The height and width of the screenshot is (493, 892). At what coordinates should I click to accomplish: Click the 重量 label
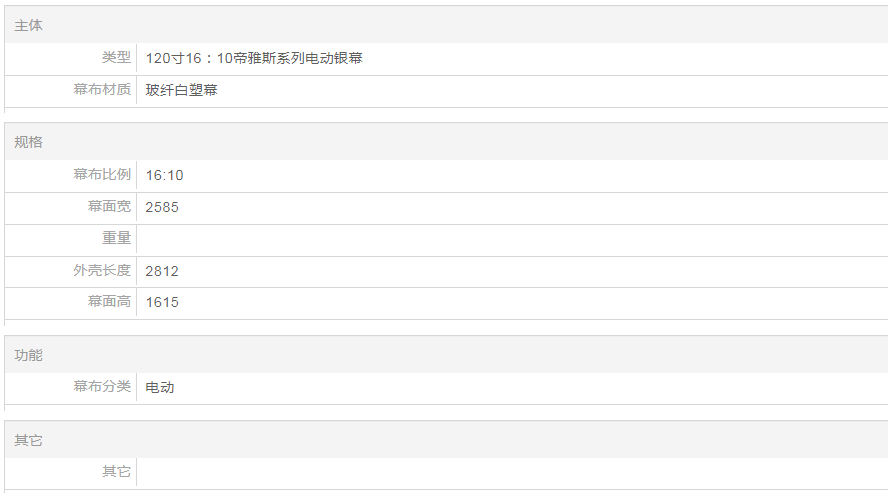coord(116,238)
